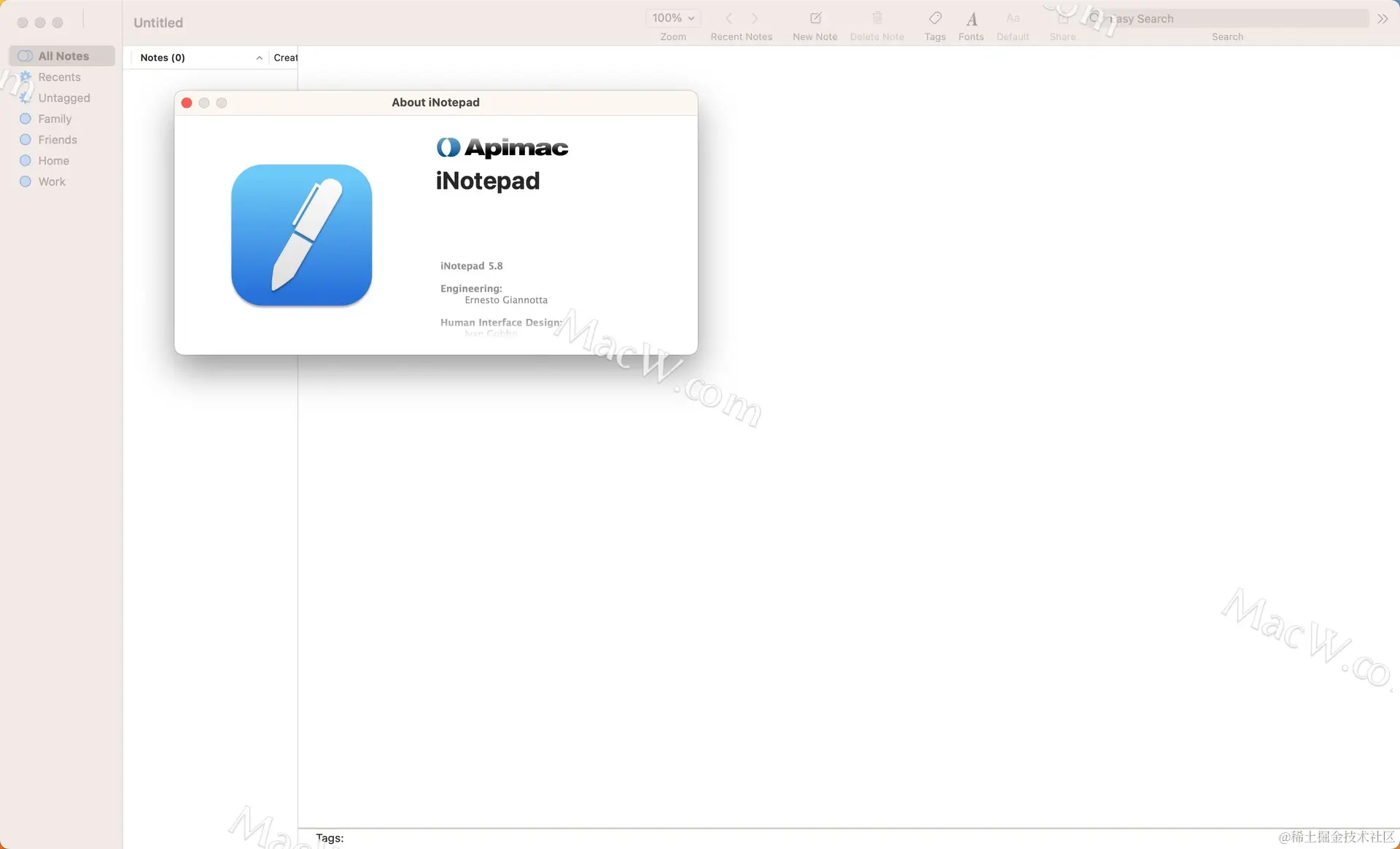
Task: Click the Untagged sidebar item
Action: (63, 98)
